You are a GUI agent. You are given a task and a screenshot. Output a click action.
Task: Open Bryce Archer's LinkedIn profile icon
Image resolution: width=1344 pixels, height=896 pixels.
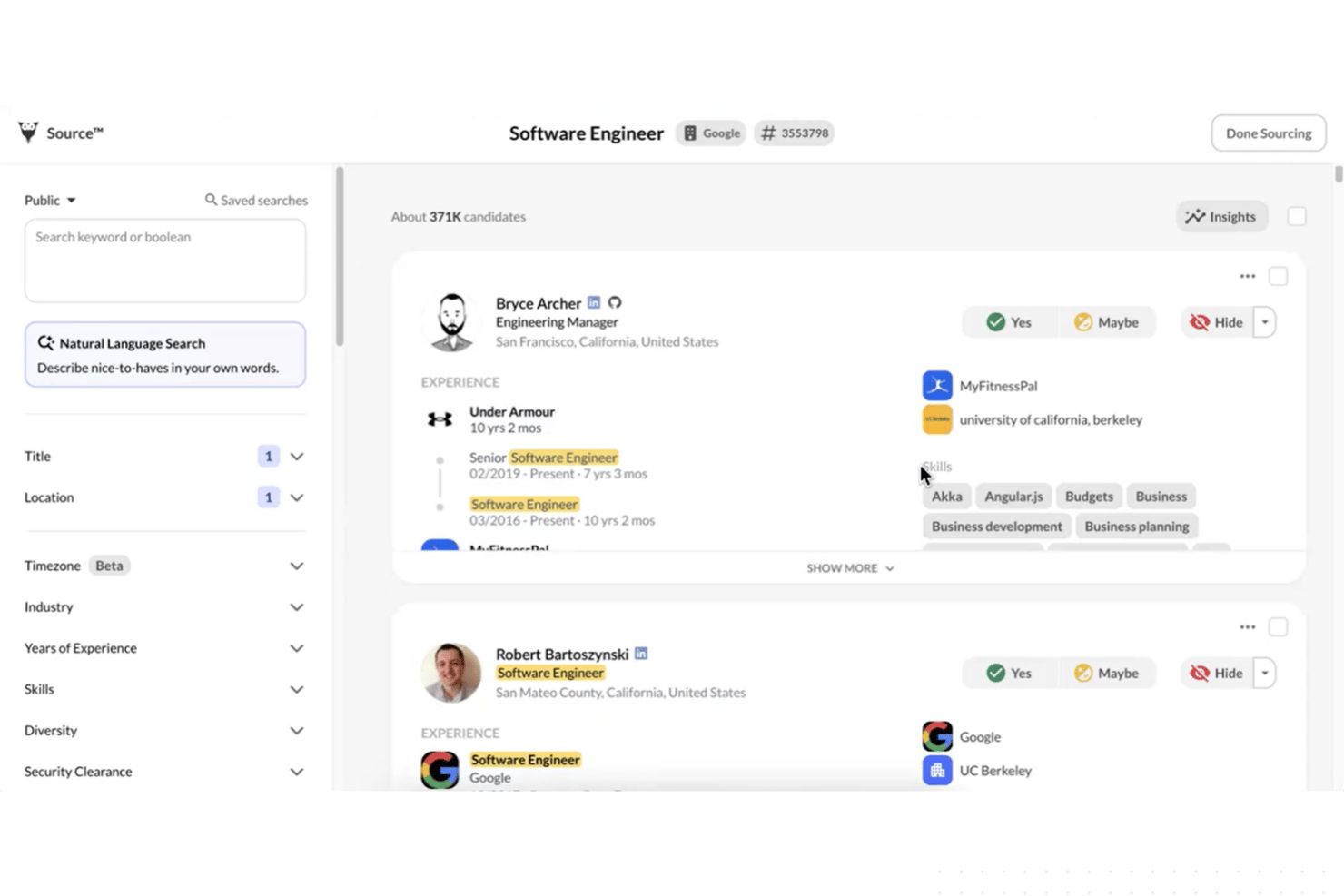(594, 302)
